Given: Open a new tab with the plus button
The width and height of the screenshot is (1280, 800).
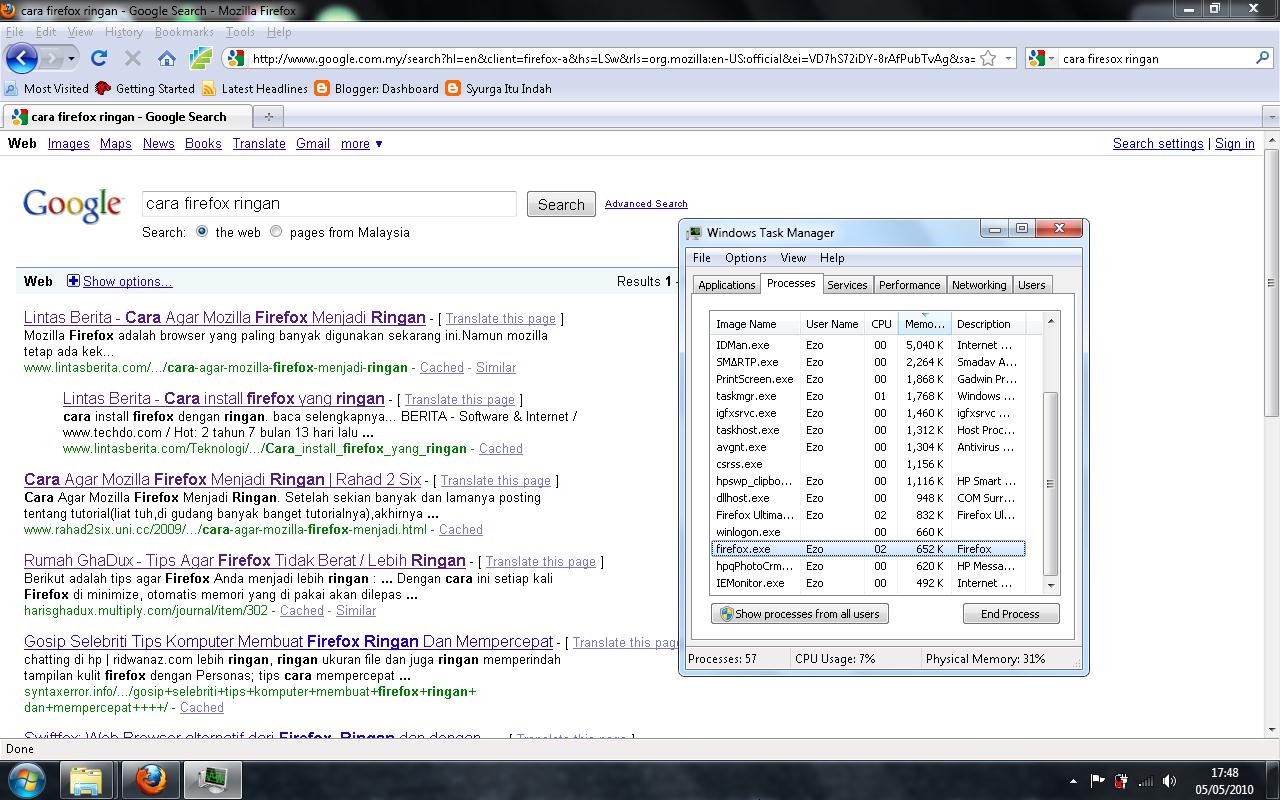Looking at the screenshot, I should coord(268,117).
